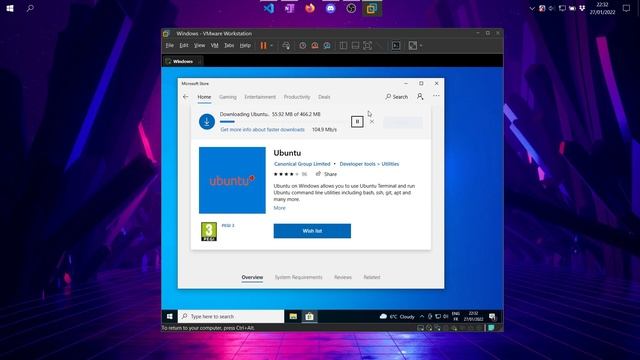
Task: Open 'Developer tools > Utilities' category link
Action: click(x=369, y=164)
